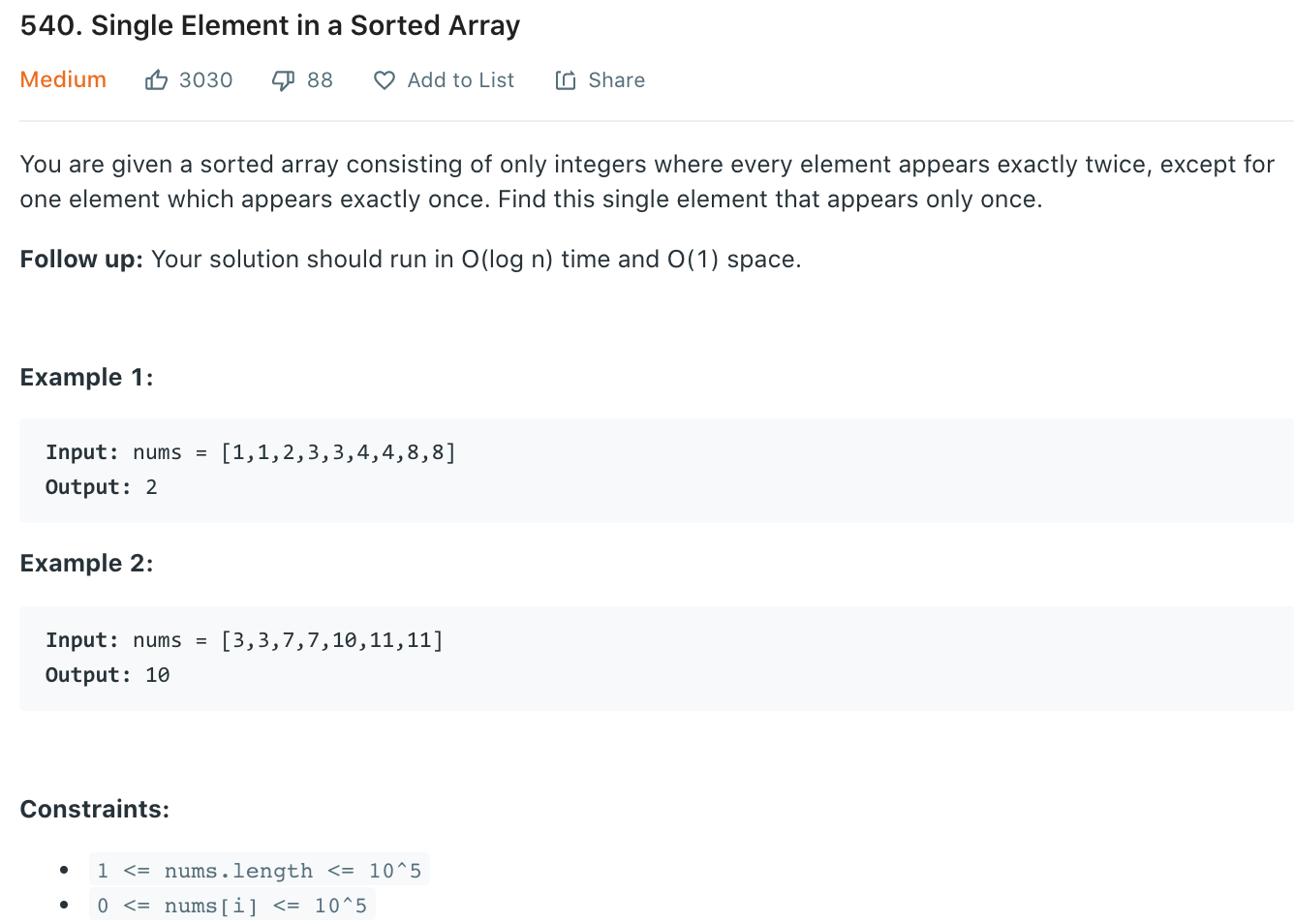Click the heart icon for favorites
Screen dimensions: 1294x924
pyautogui.click(x=385, y=80)
